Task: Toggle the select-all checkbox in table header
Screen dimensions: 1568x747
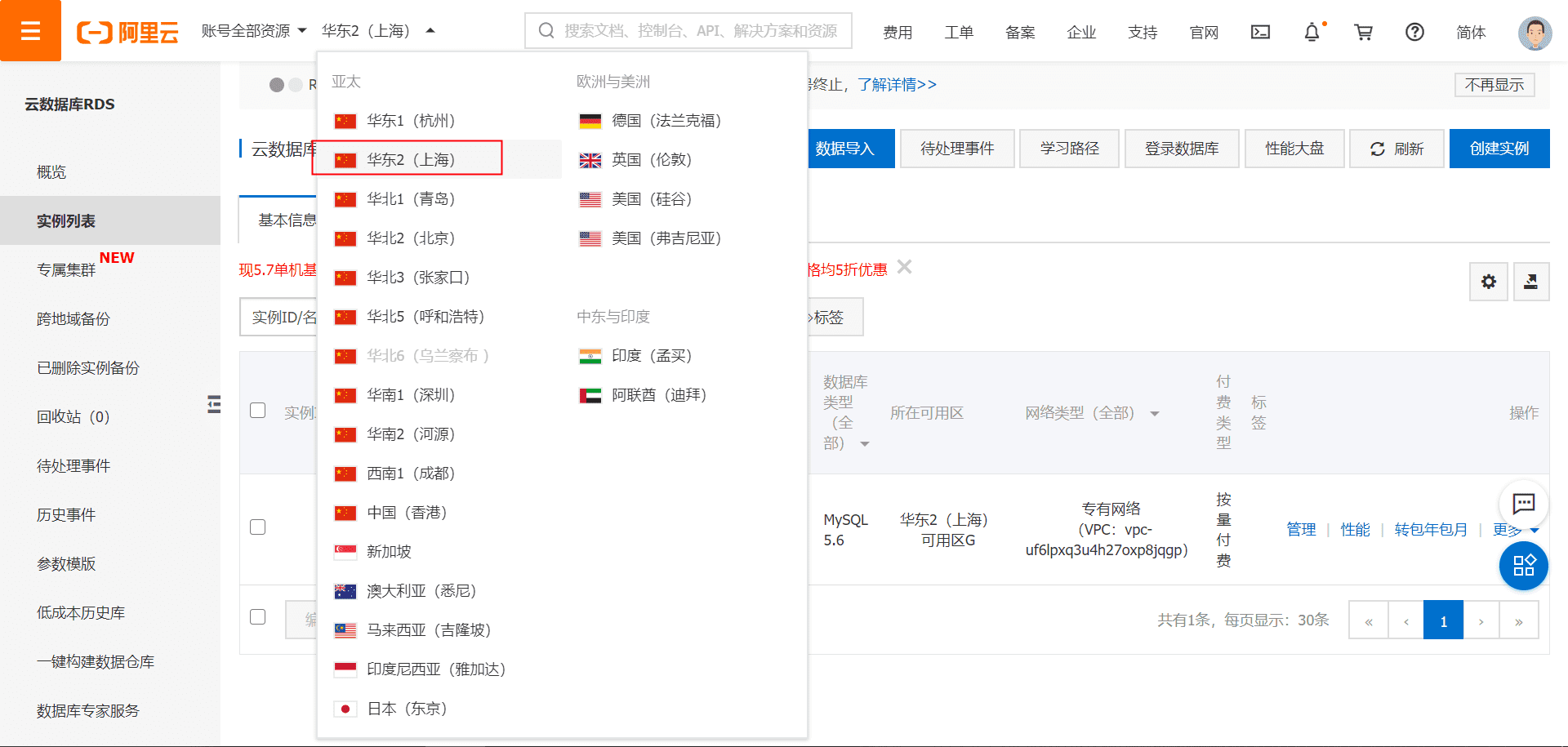Action: click(258, 410)
